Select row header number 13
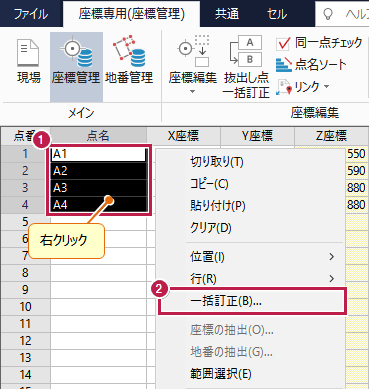 (x=25, y=358)
